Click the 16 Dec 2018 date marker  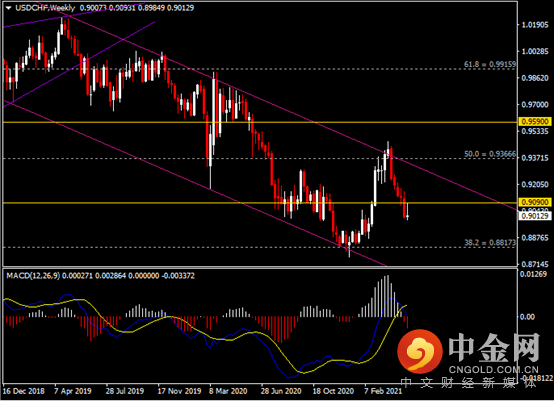click(24, 391)
